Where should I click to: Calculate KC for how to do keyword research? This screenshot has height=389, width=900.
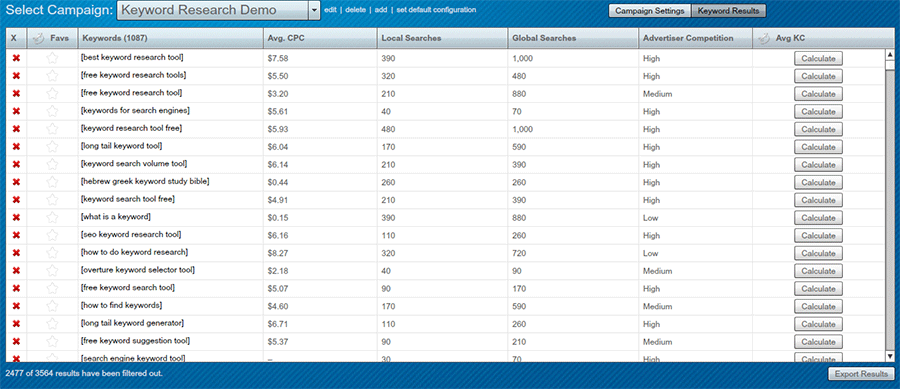click(818, 253)
